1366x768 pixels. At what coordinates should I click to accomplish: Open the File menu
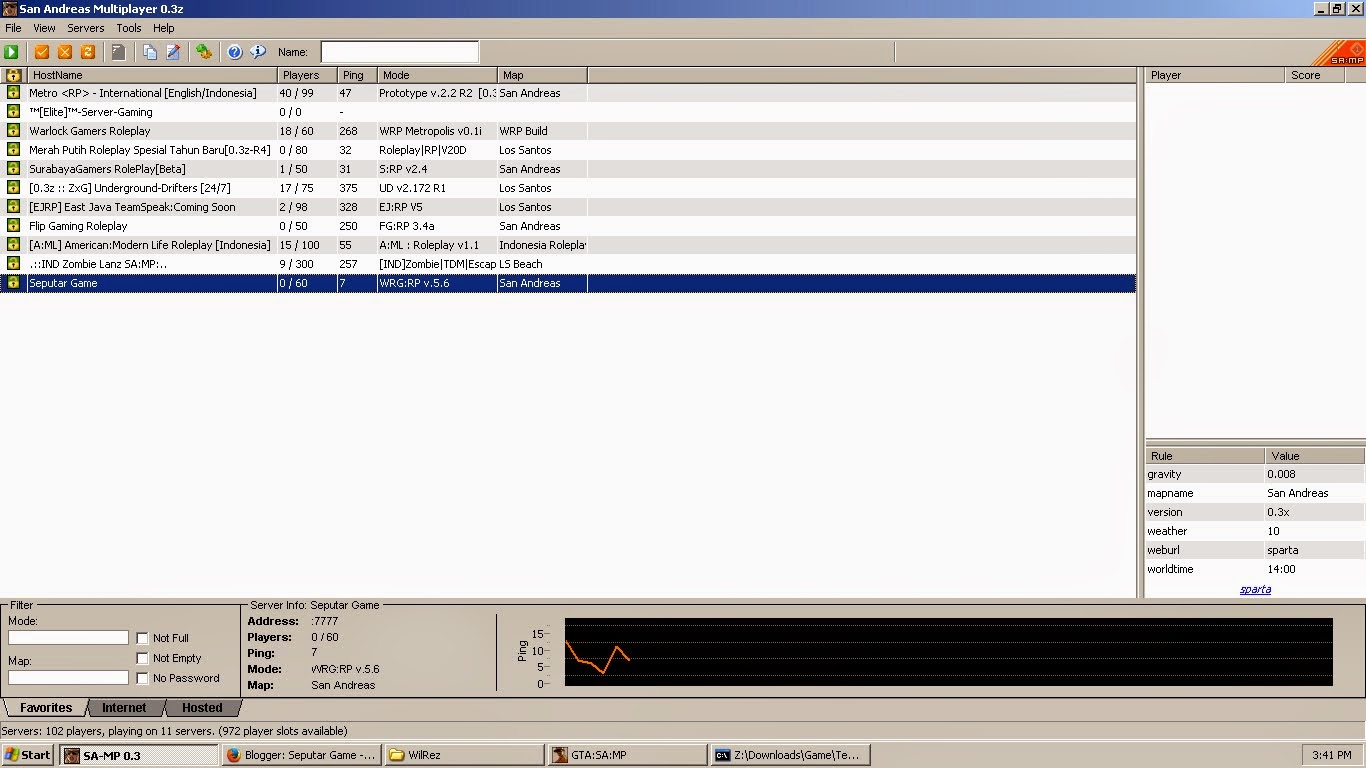pos(13,28)
